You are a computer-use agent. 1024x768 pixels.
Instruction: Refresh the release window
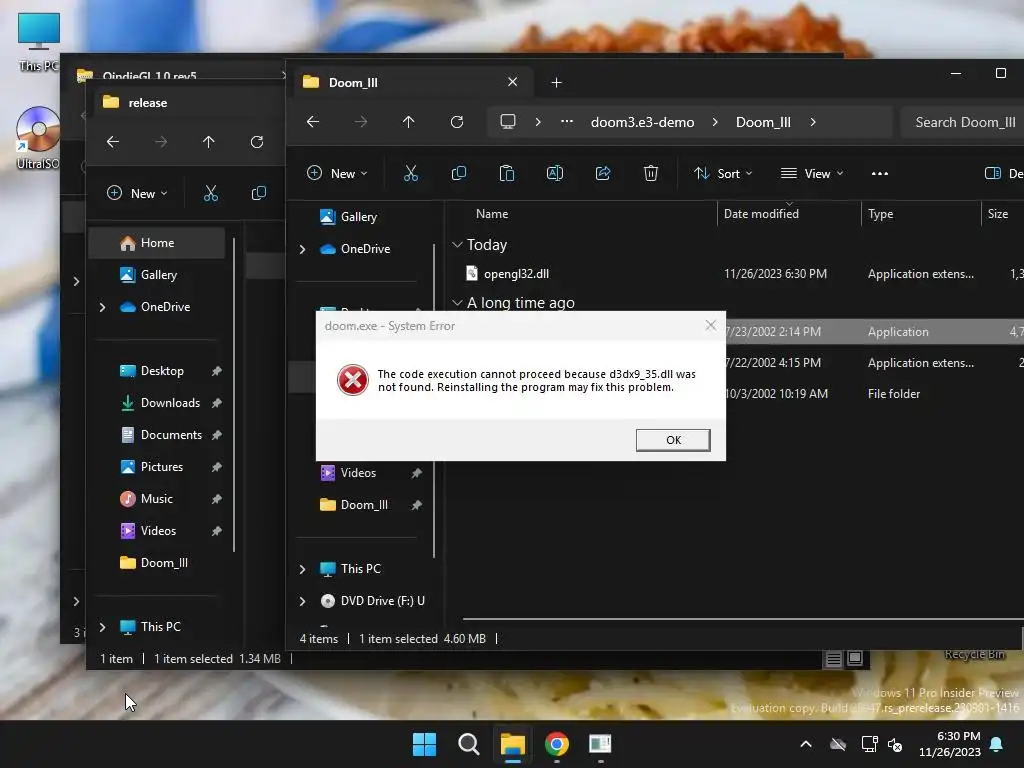tap(257, 142)
